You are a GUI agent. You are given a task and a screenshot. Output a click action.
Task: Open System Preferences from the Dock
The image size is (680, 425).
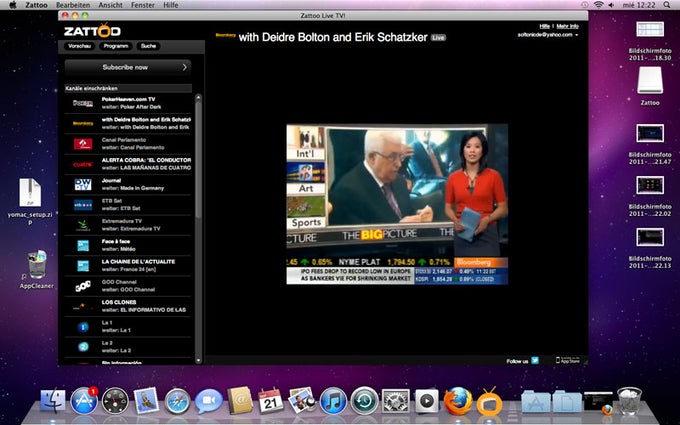(395, 401)
